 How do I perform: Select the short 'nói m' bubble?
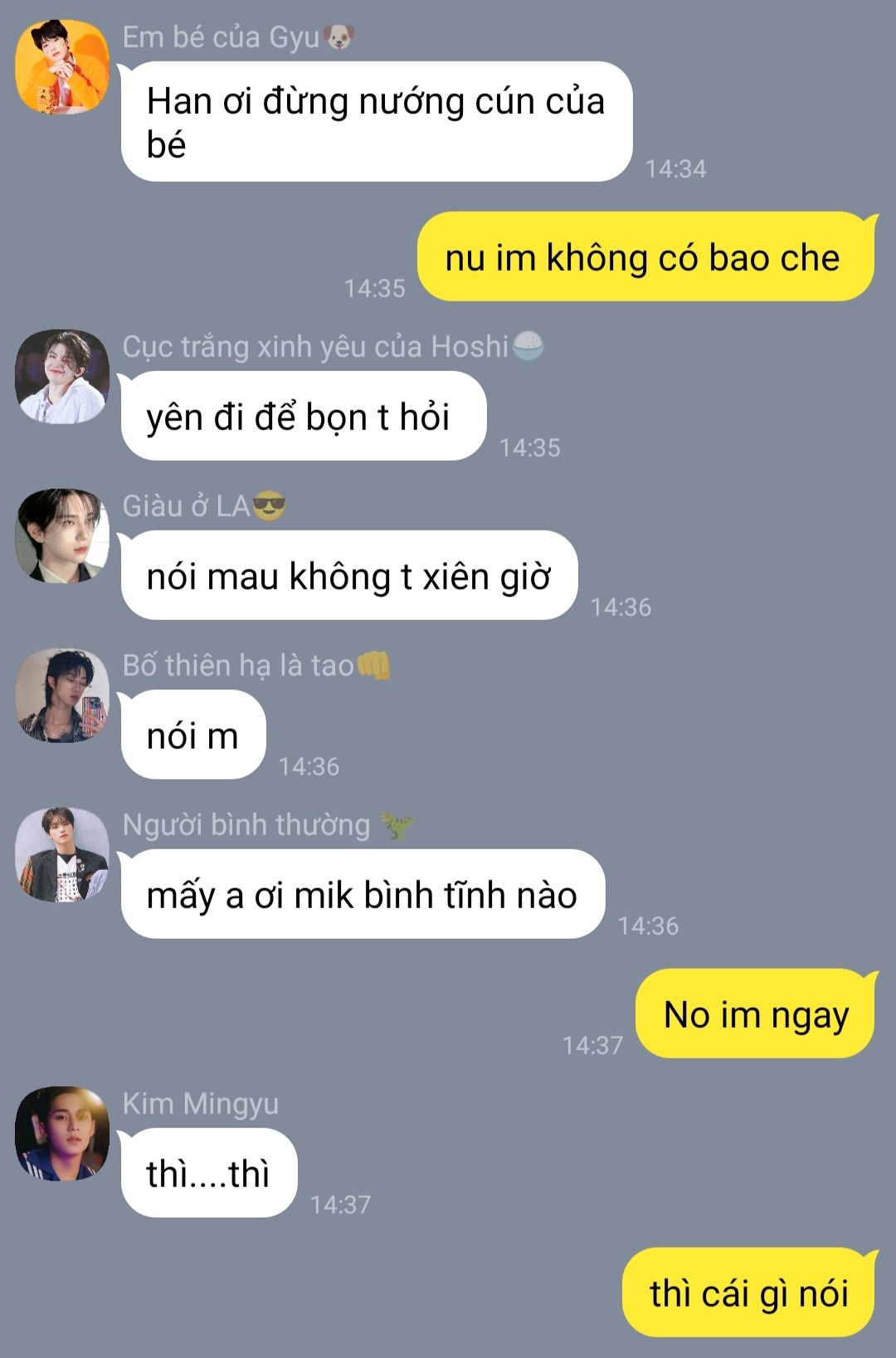coord(193,735)
